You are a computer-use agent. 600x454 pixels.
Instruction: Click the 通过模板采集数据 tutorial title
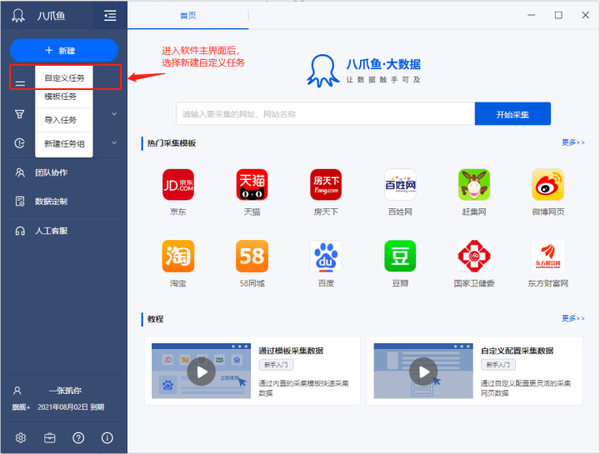click(291, 350)
